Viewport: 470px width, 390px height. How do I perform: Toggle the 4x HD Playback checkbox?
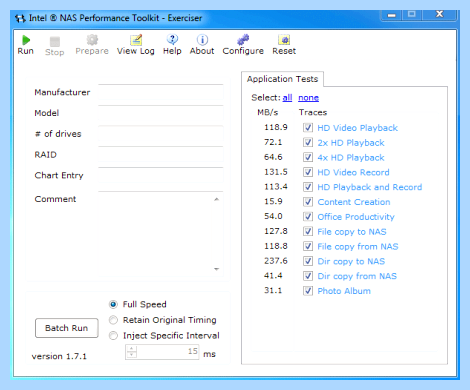pyautogui.click(x=308, y=157)
